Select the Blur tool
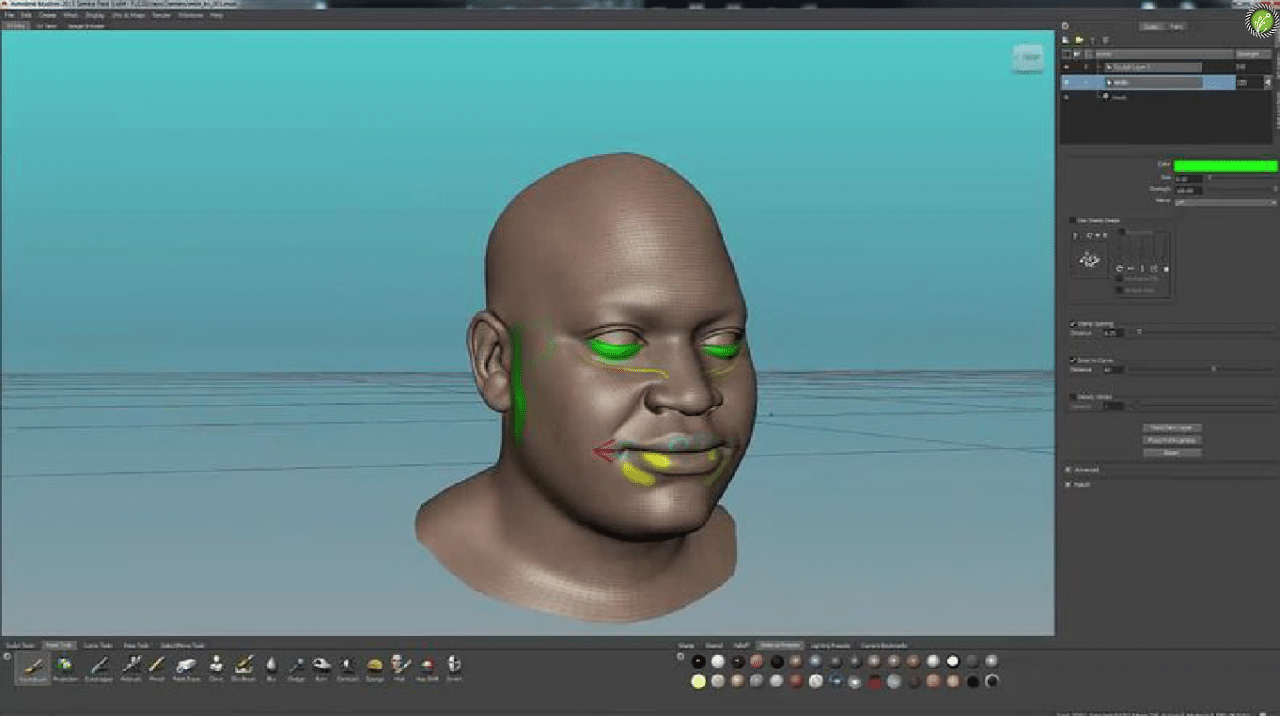 [271, 666]
